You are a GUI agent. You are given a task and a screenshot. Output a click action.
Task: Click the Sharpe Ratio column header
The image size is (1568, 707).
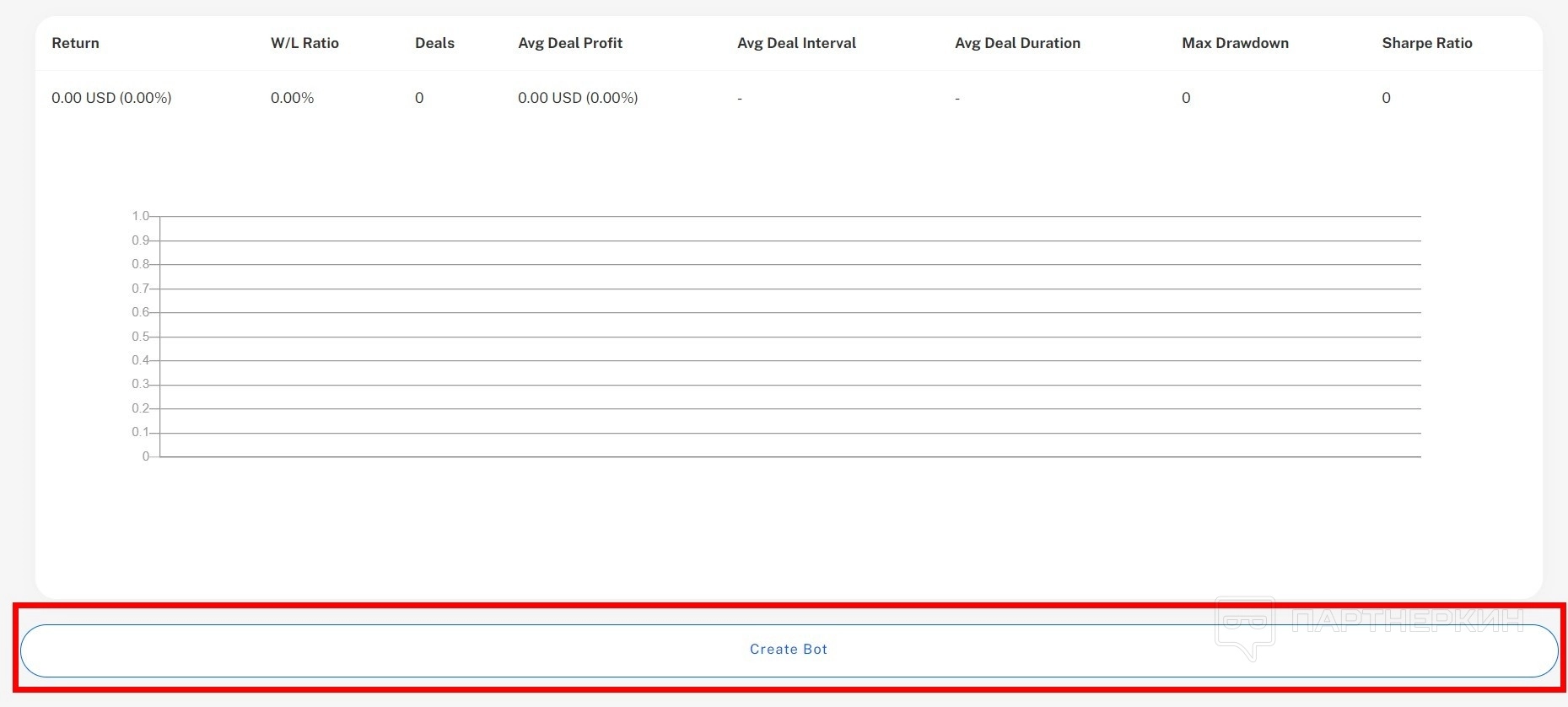point(1427,43)
